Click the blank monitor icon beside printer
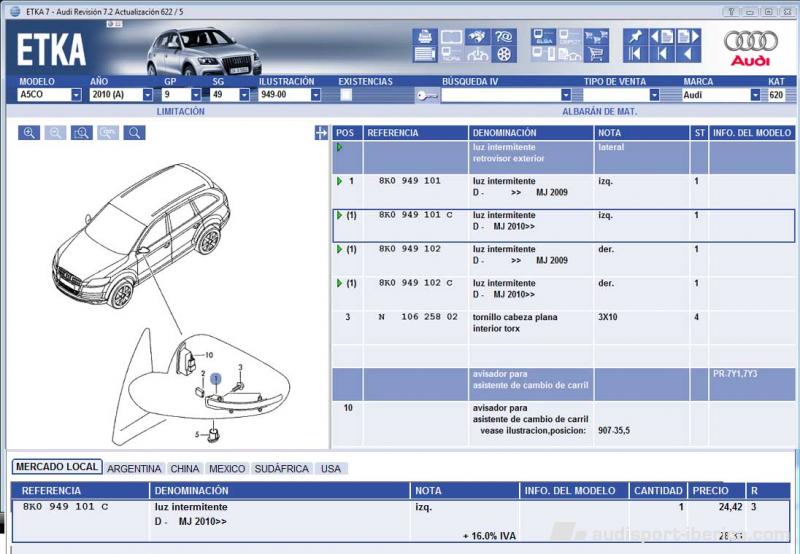 pyautogui.click(x=451, y=37)
